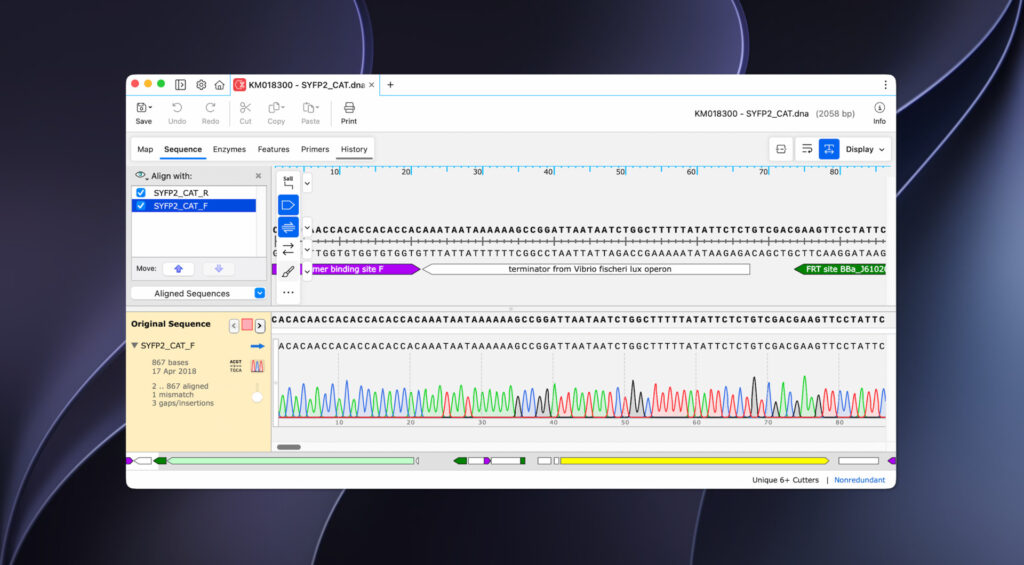This screenshot has height=565, width=1024.
Task: Switch to the Map tab
Action: pos(145,150)
